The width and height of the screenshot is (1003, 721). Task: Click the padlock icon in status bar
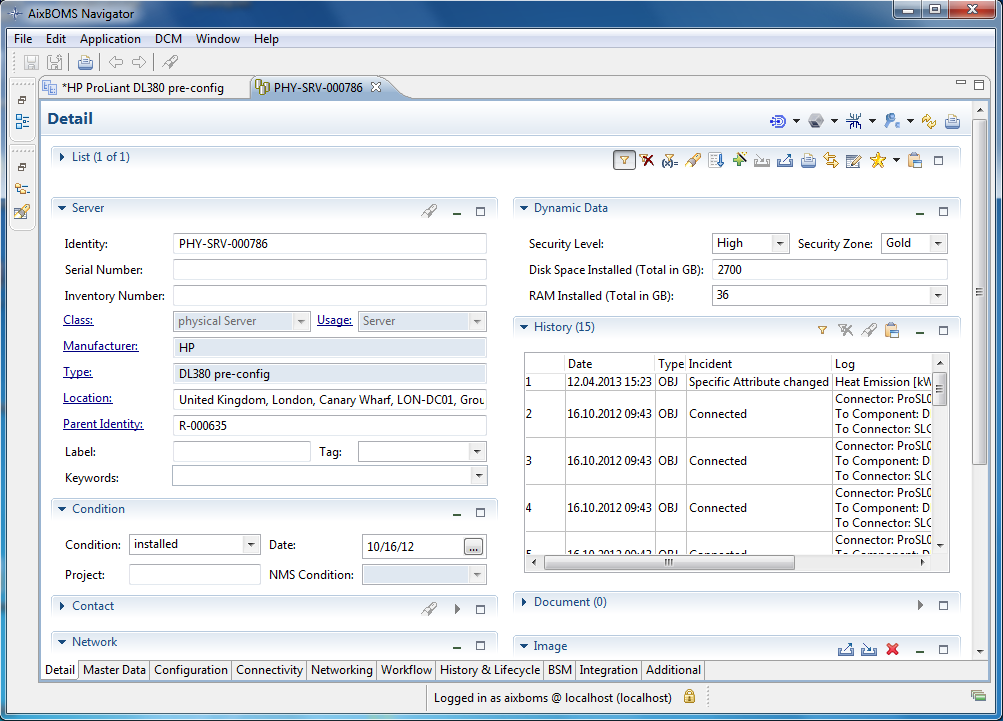click(x=689, y=697)
